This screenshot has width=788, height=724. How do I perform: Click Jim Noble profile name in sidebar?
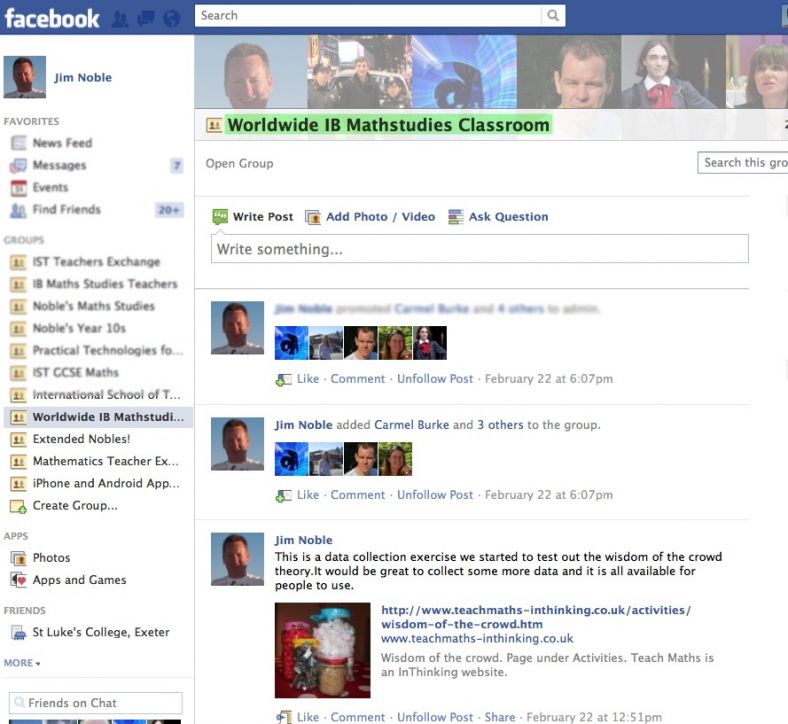point(83,77)
